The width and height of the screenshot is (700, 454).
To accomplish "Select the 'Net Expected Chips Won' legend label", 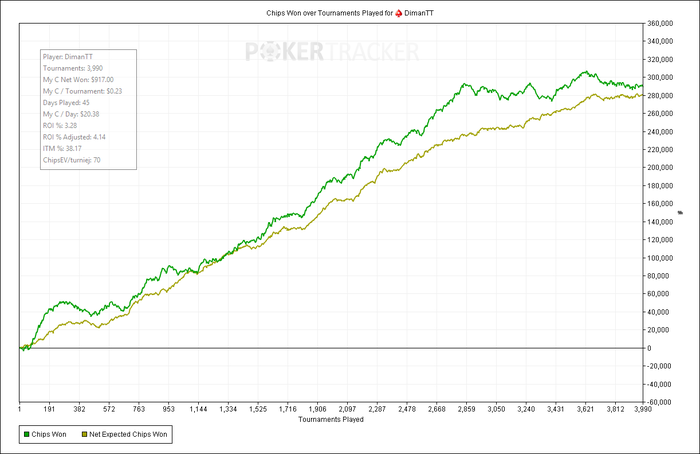I will coord(128,434).
